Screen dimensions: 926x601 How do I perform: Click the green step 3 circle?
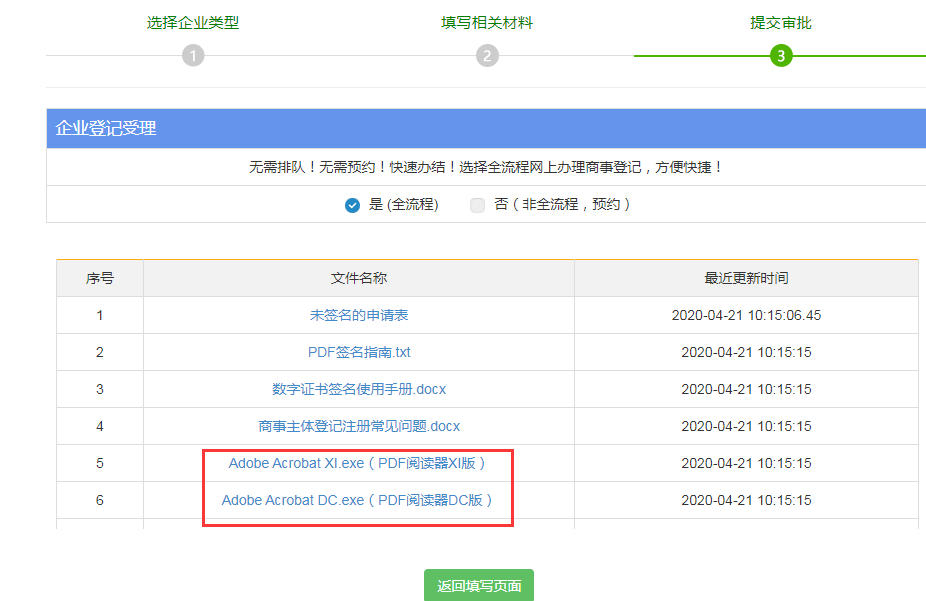point(781,56)
